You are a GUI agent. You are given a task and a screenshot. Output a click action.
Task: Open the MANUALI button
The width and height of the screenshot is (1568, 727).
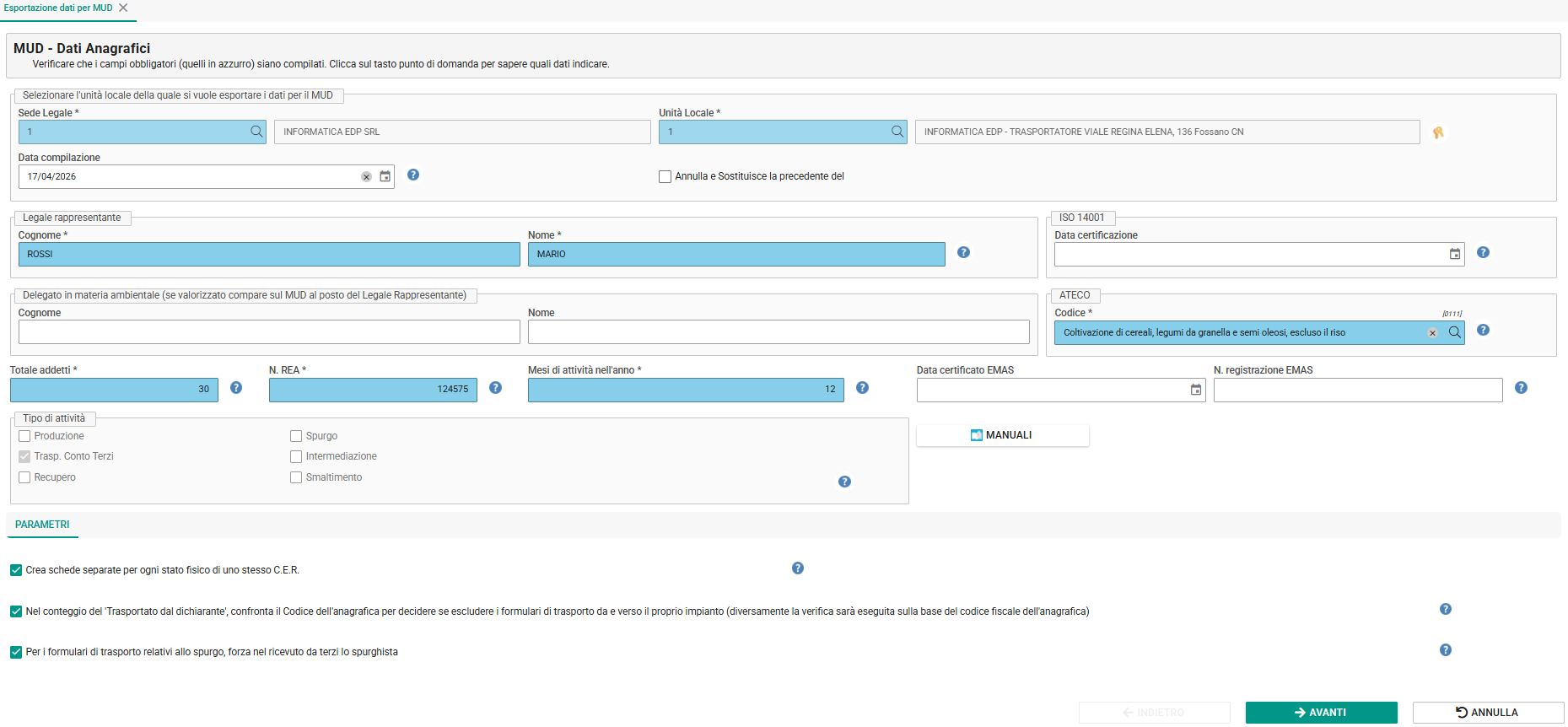click(x=1002, y=435)
